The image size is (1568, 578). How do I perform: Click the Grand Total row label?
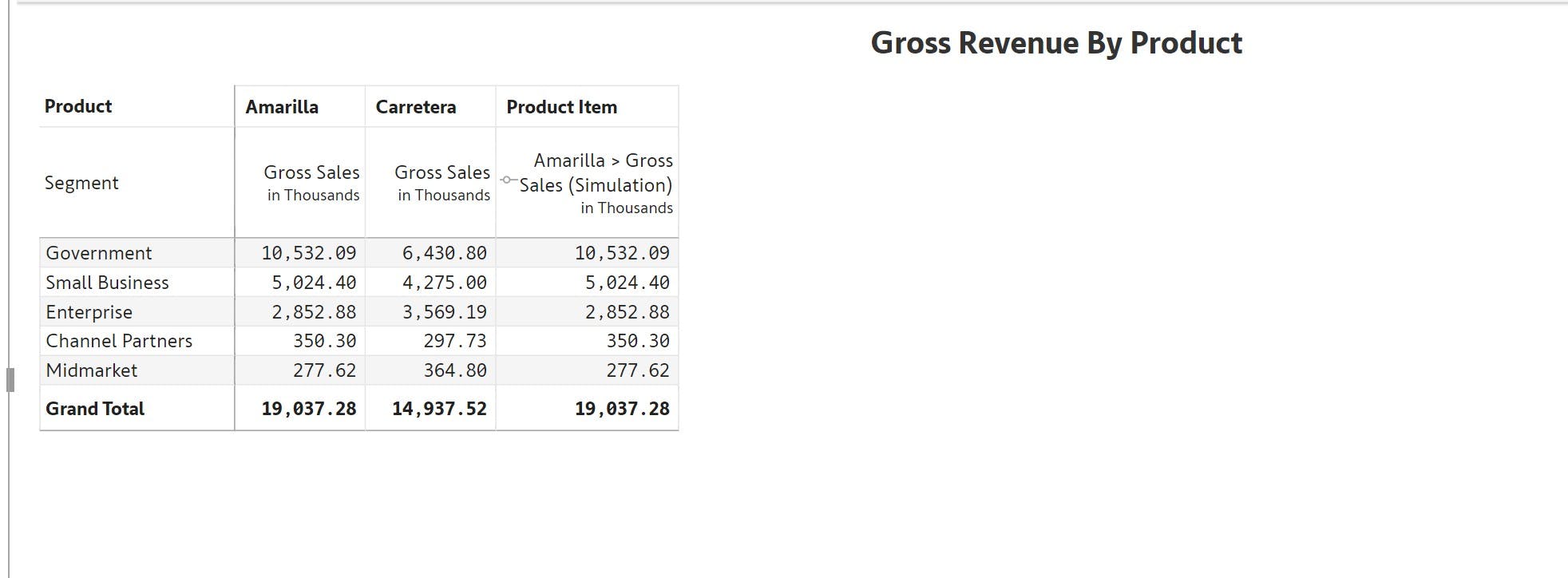(95, 409)
